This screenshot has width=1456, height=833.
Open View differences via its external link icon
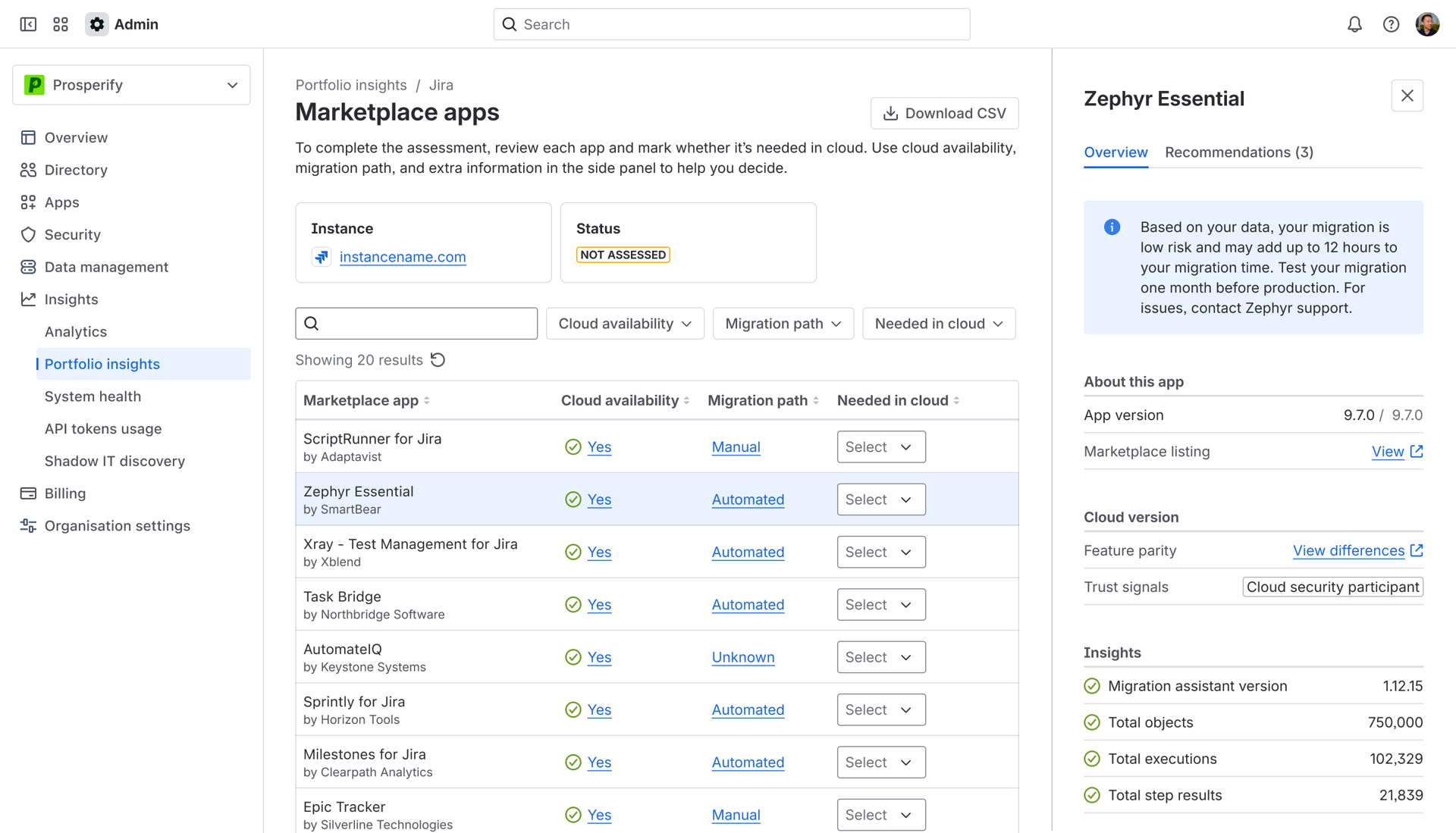pyautogui.click(x=1417, y=550)
